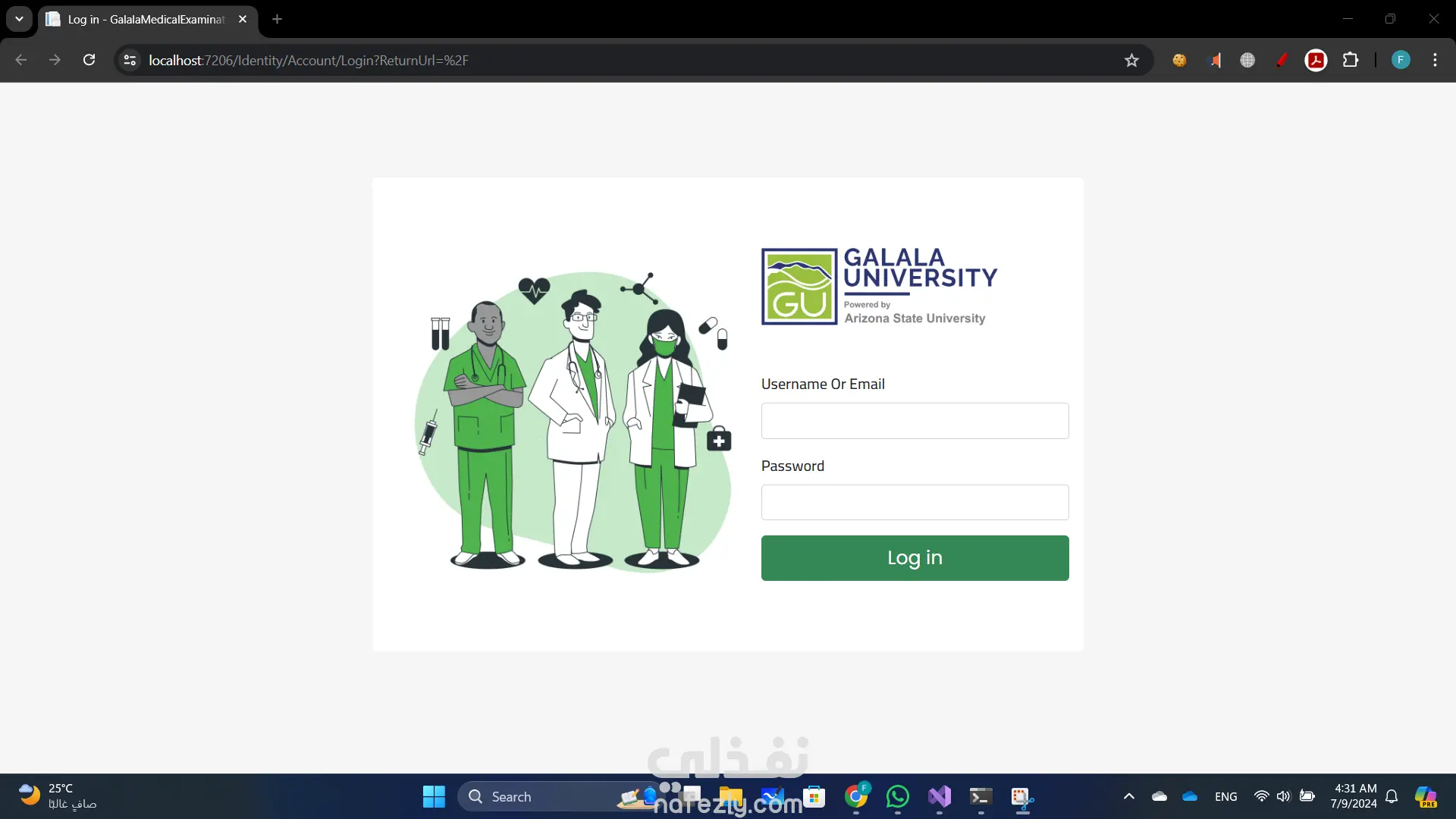This screenshot has width=1456, height=819.
Task: Select the Log in browser tab
Action: (x=146, y=19)
